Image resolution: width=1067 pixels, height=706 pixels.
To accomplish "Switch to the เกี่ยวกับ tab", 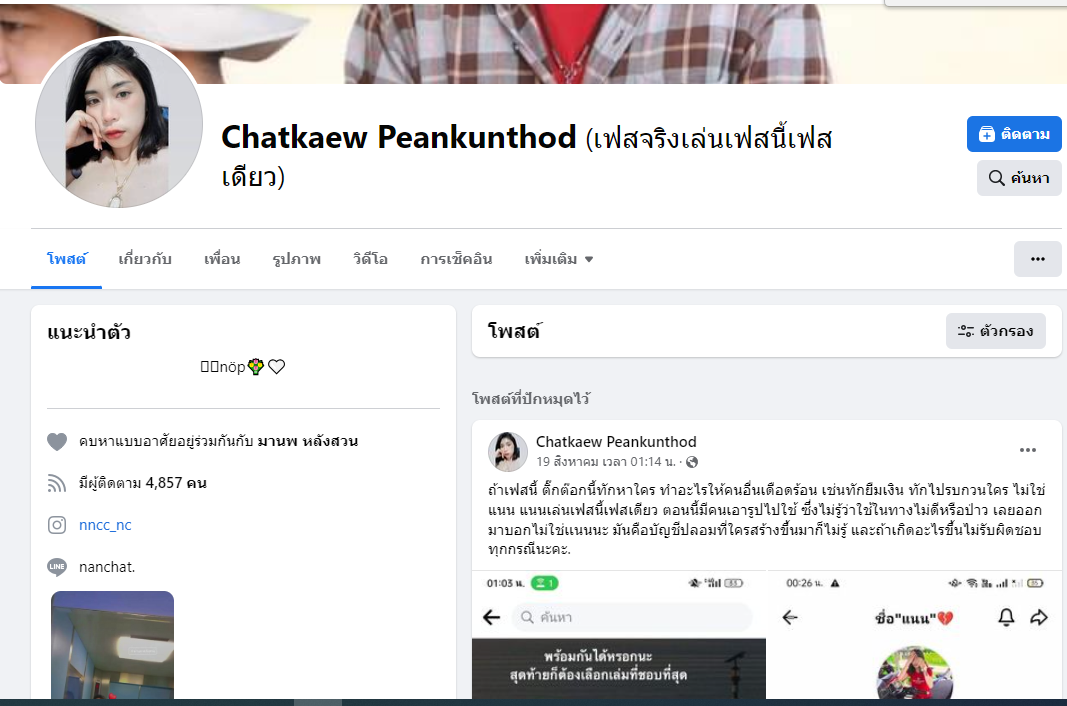I will (x=145, y=259).
